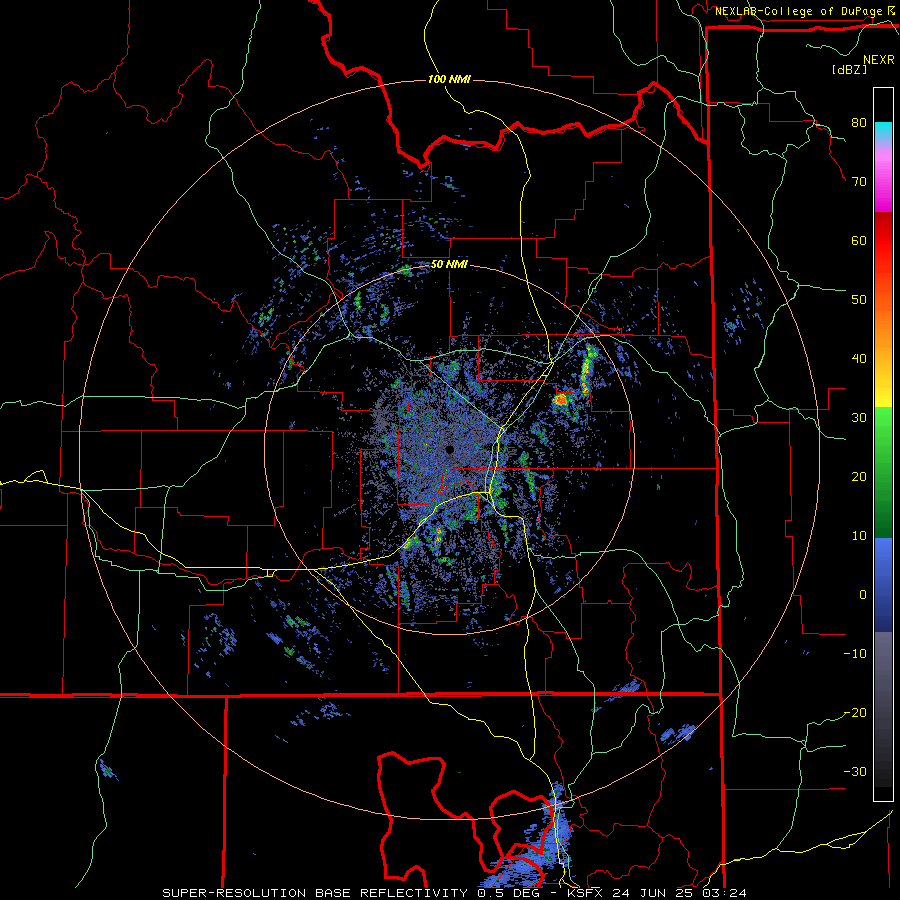
Task: Click the "03:24" timestamp in the caption
Action: [x=726, y=893]
